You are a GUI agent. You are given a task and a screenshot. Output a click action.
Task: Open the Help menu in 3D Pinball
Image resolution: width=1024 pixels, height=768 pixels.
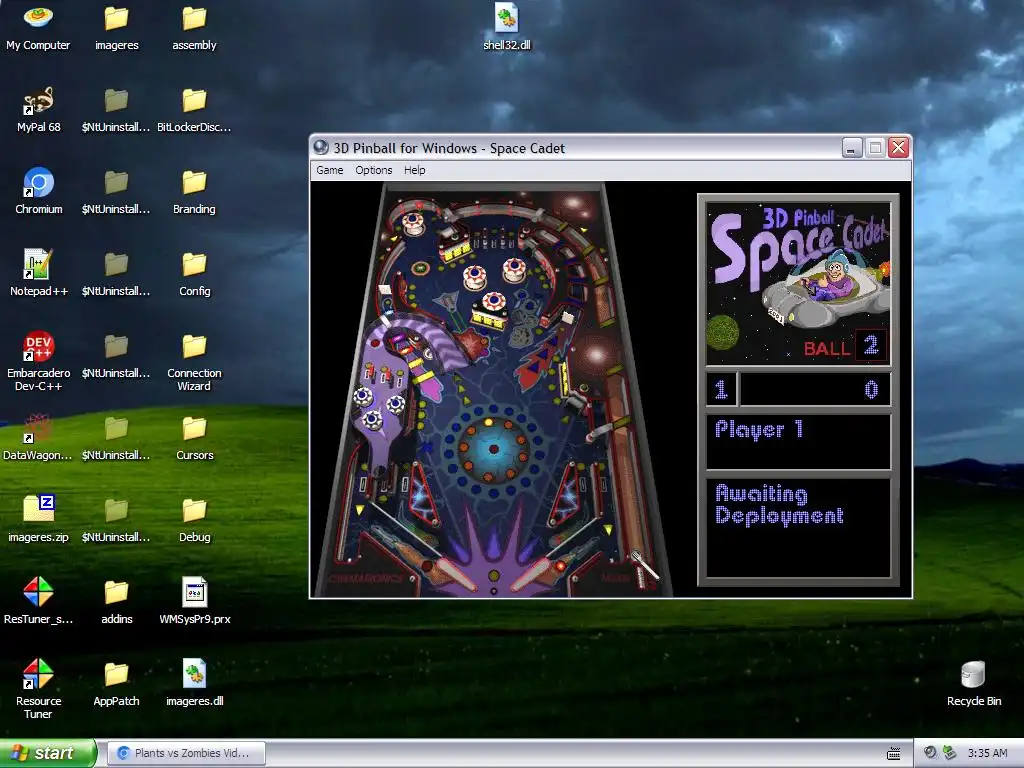point(414,170)
